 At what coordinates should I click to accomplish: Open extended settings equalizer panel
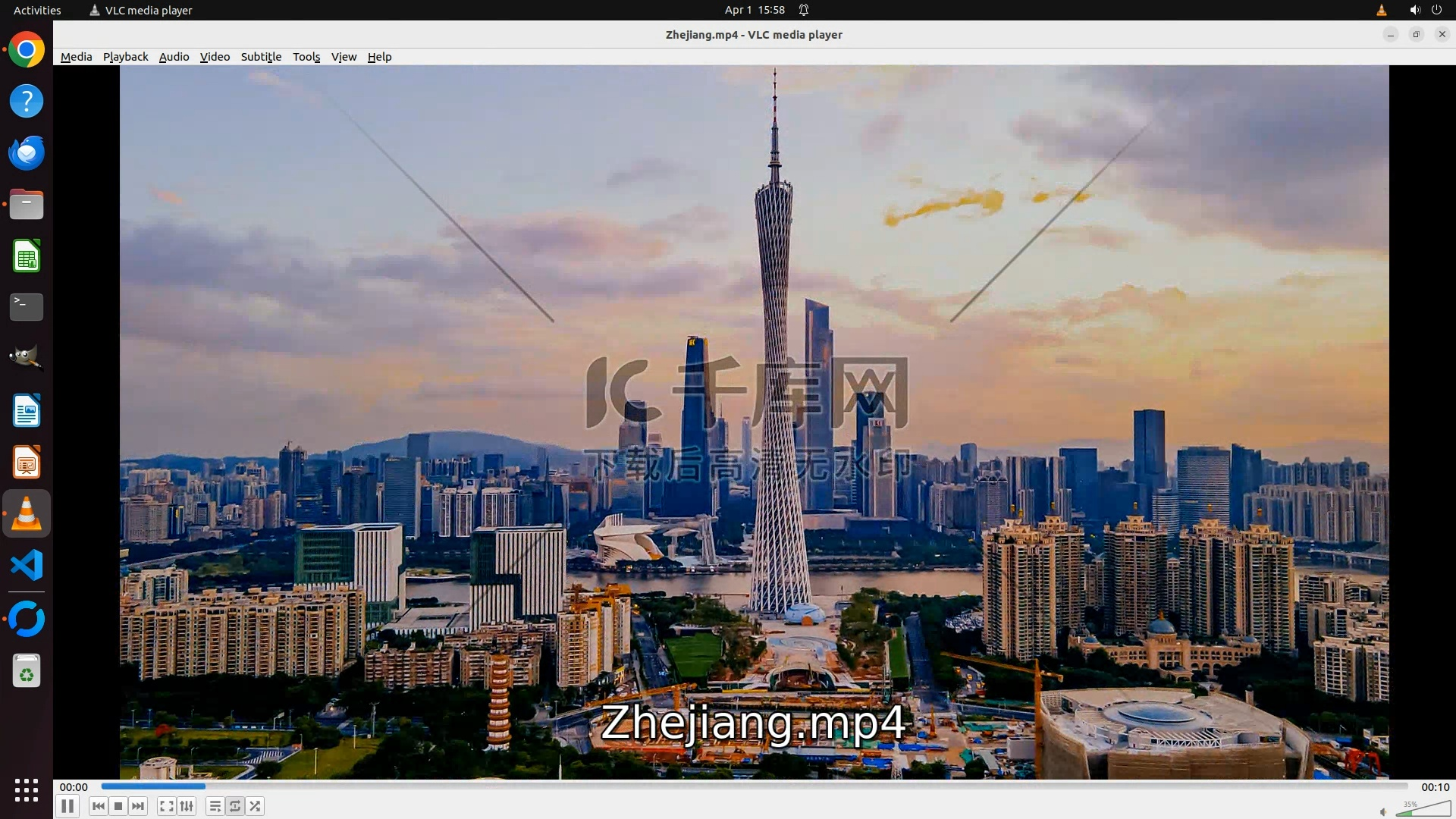[x=187, y=806]
